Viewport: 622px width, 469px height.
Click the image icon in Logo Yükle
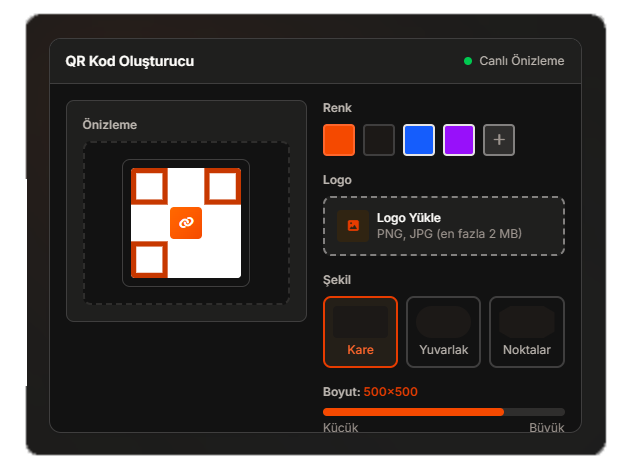click(x=353, y=226)
